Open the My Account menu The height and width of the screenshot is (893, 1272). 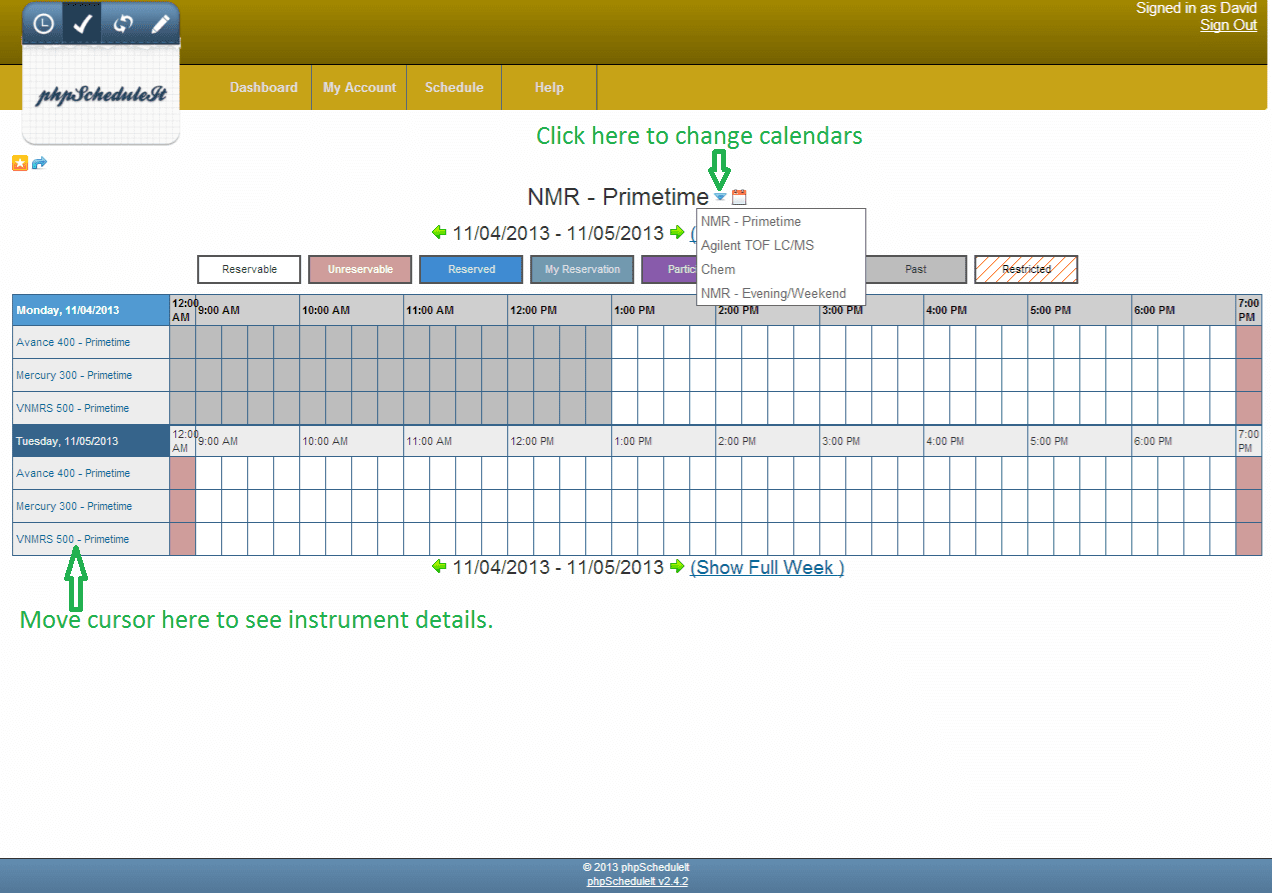coord(359,87)
